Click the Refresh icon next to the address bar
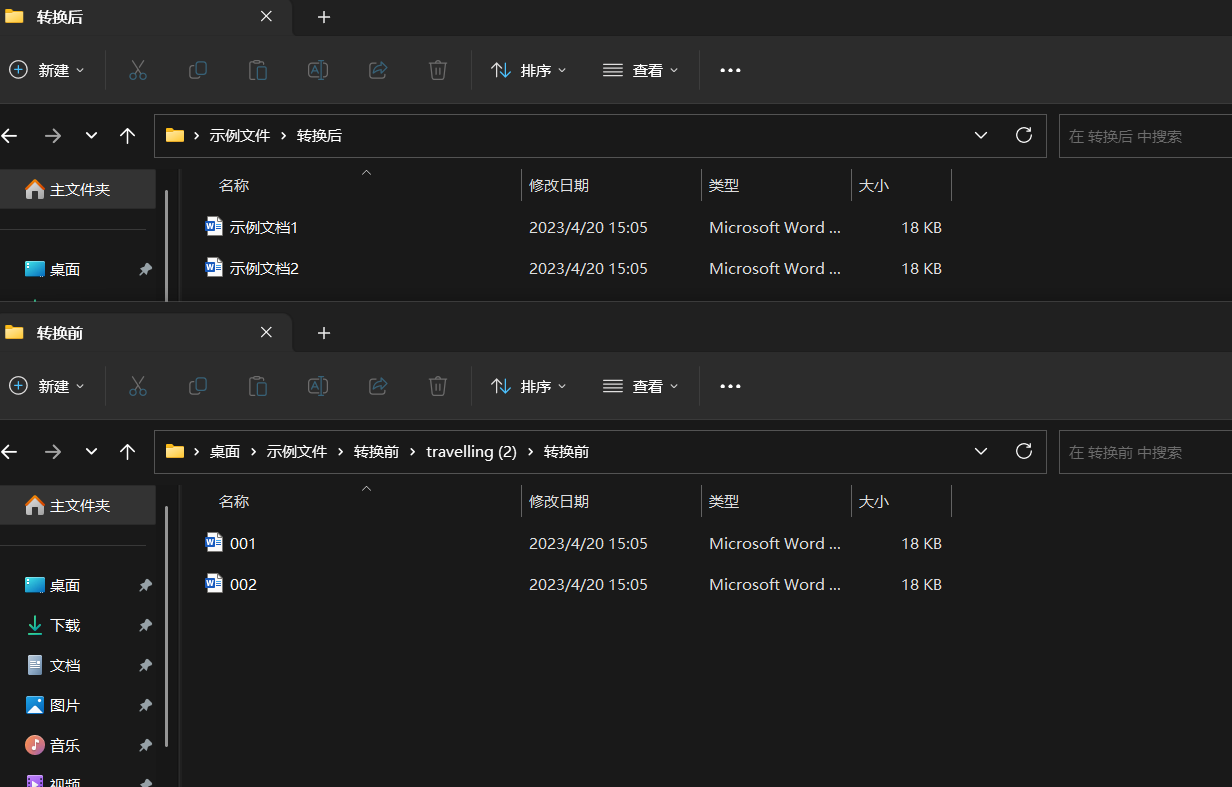The image size is (1232, 787). [1023, 135]
